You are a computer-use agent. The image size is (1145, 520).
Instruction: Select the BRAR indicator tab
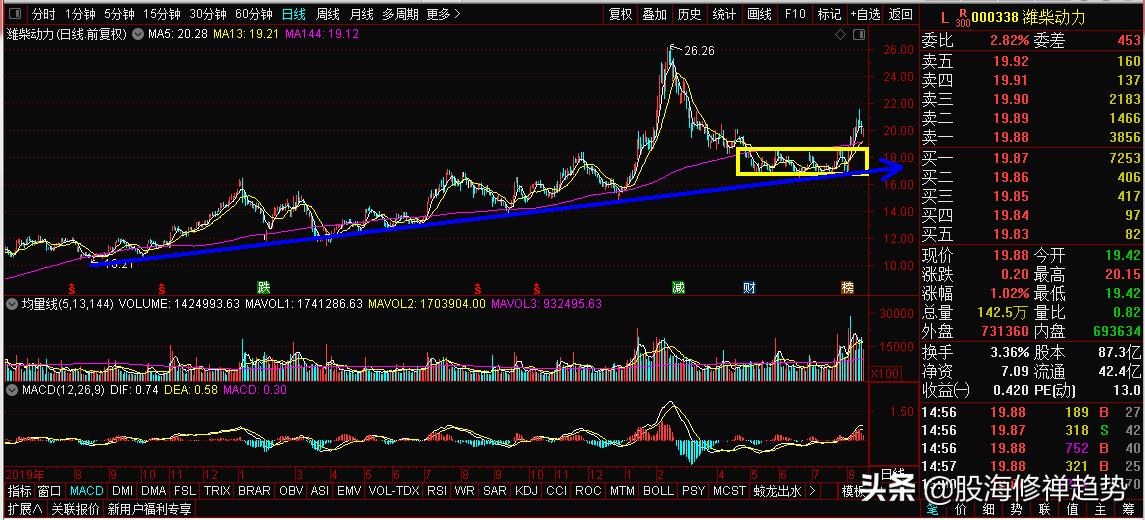tap(254, 491)
